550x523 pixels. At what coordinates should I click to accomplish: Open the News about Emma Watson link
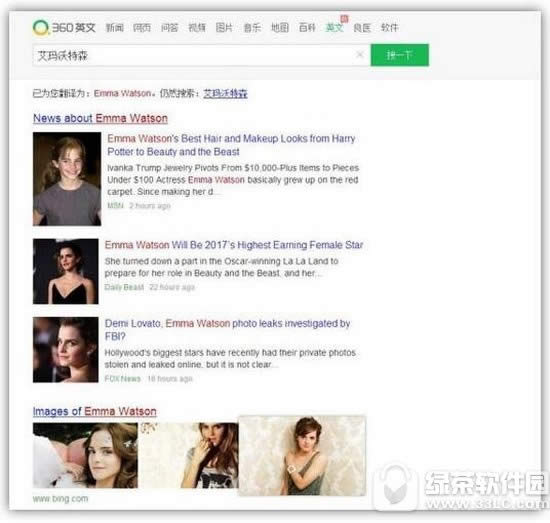coord(100,118)
